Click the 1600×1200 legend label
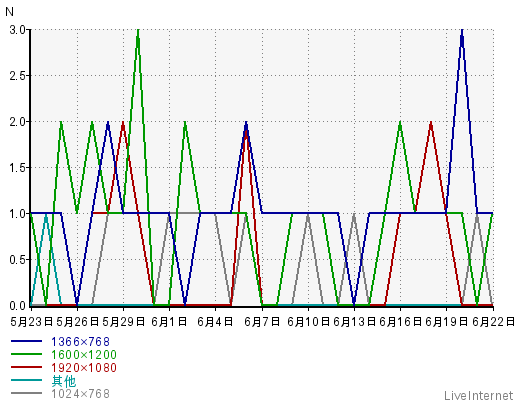The image size is (520, 405). pos(84,355)
